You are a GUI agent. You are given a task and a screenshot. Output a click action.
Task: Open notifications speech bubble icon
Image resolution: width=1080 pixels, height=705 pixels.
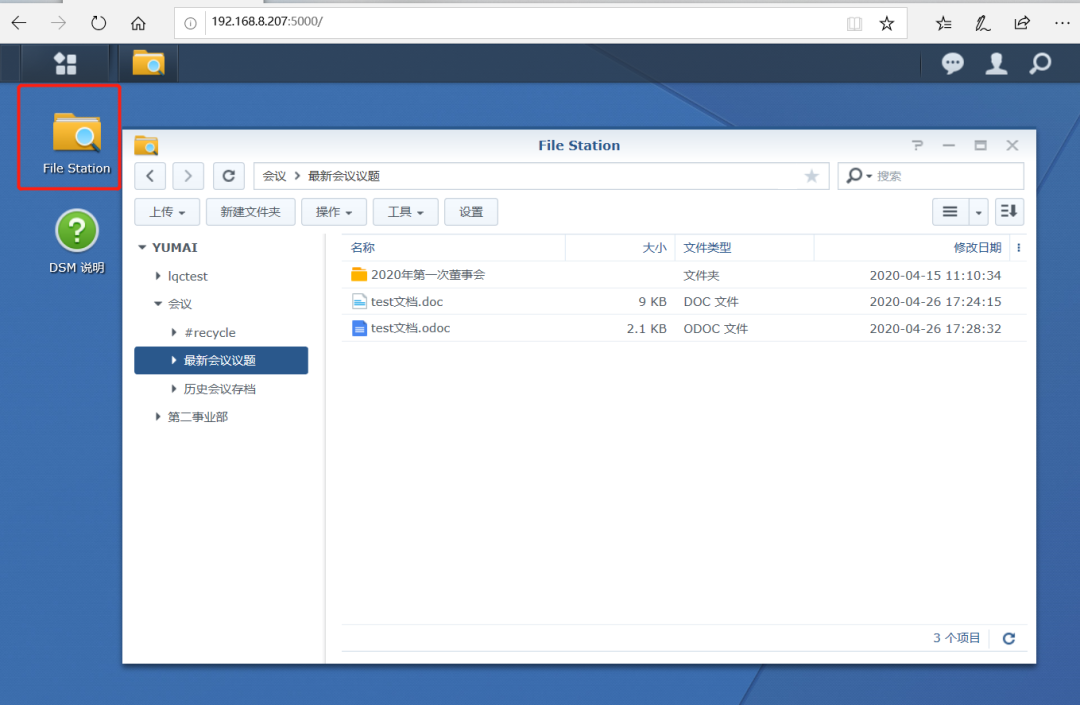tap(953, 64)
